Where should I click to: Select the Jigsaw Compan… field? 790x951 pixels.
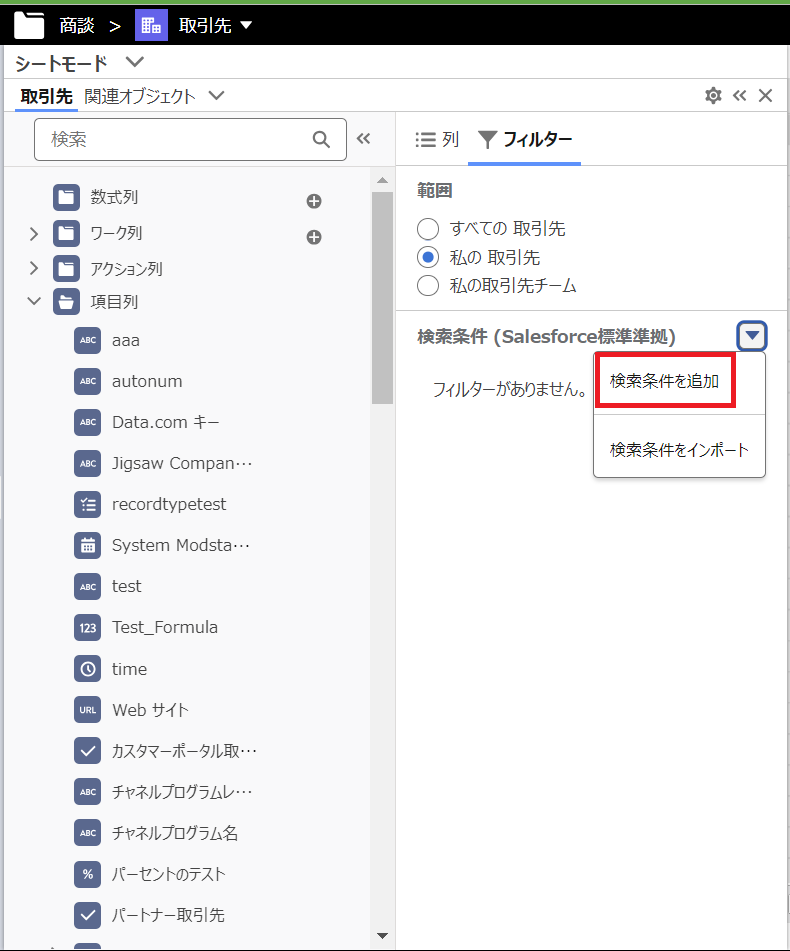click(x=182, y=463)
